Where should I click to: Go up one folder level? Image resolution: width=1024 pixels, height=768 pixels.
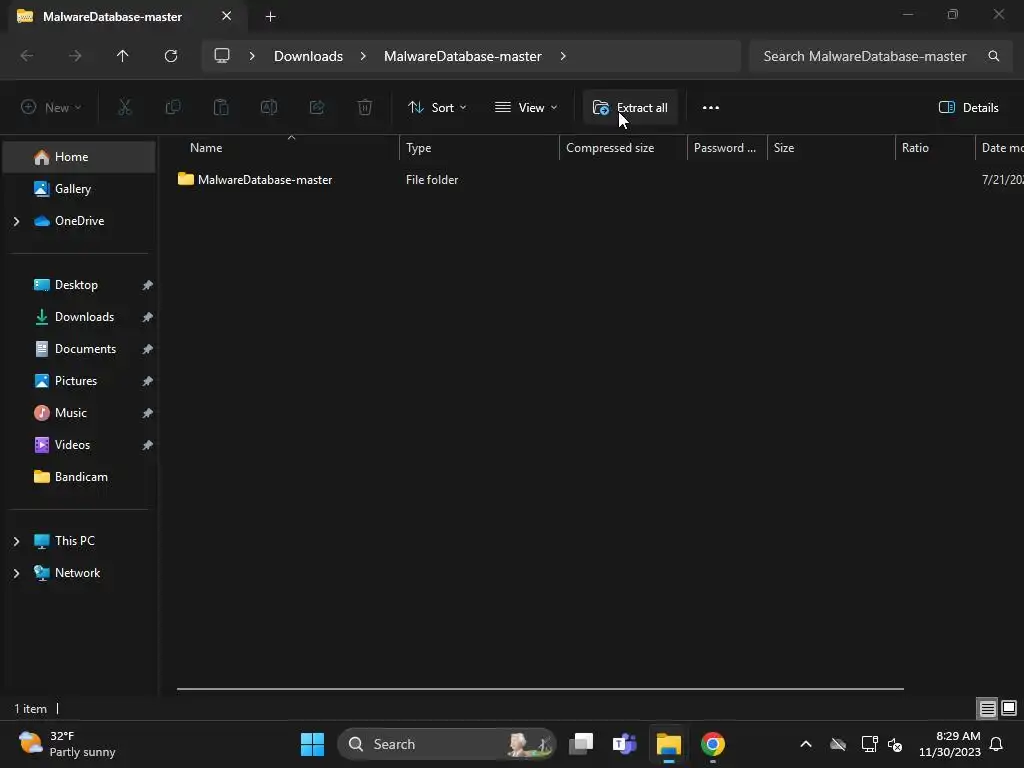pyautogui.click(x=122, y=56)
